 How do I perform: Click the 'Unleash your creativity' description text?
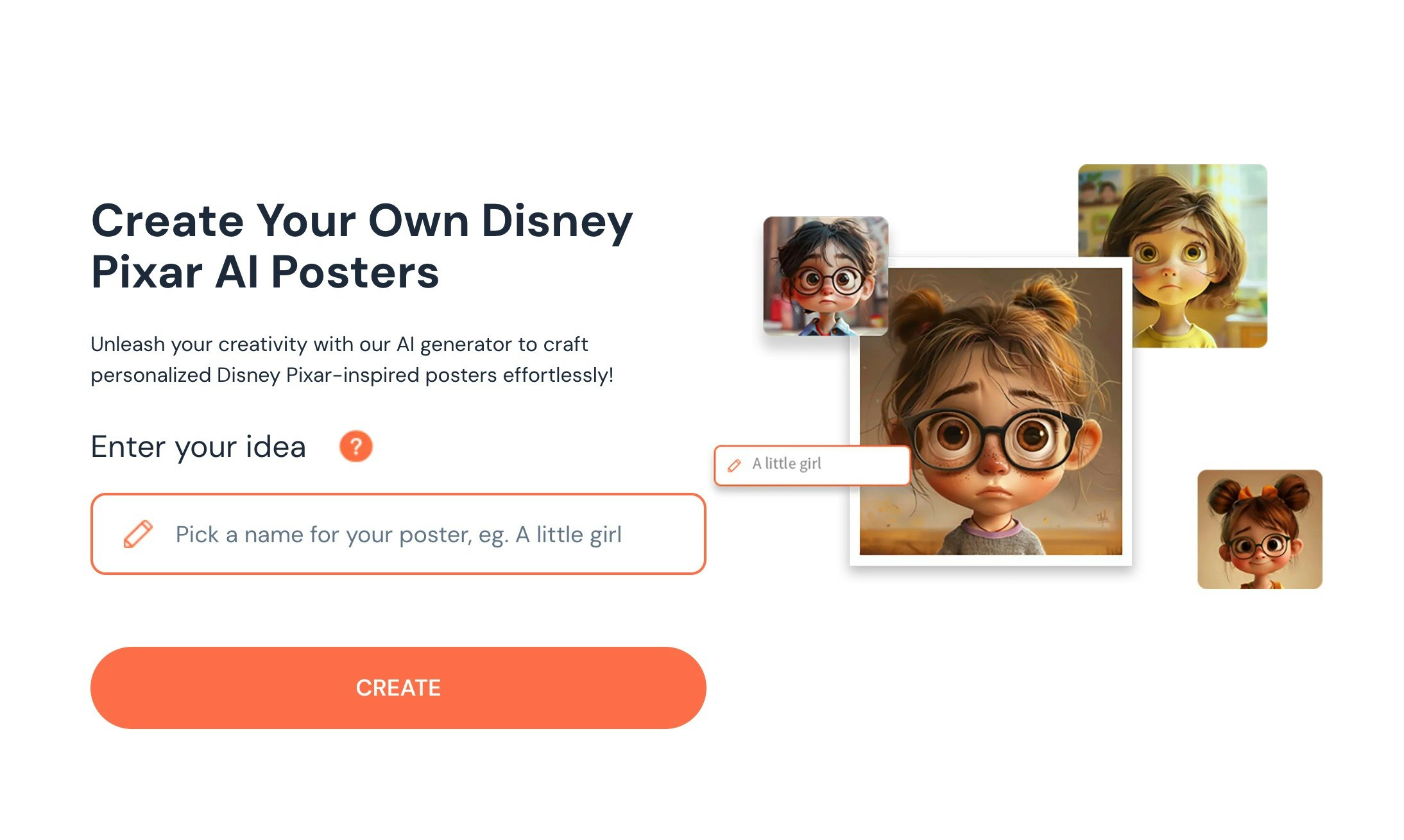tap(352, 359)
